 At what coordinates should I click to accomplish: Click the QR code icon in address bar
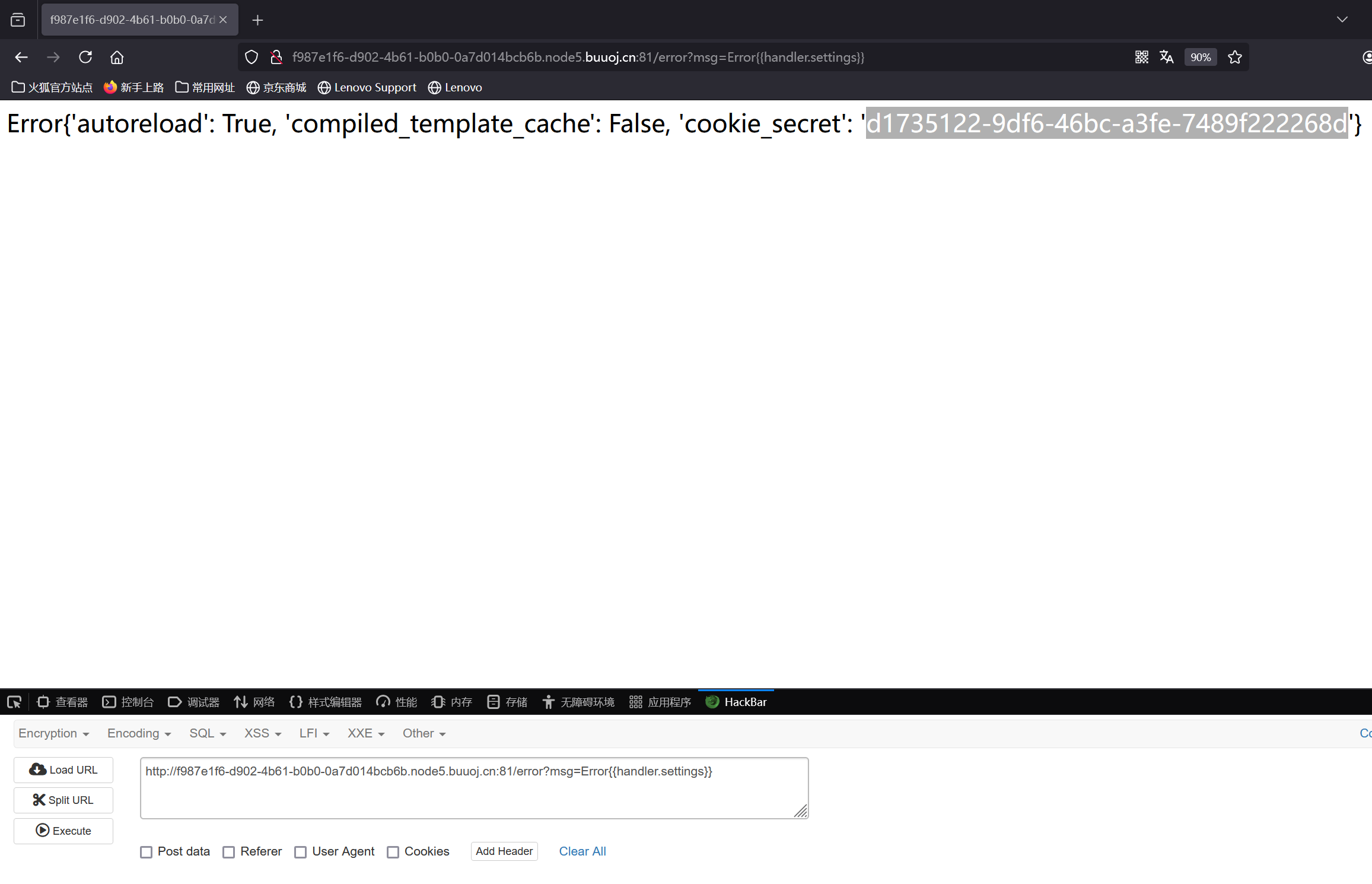tap(1142, 57)
